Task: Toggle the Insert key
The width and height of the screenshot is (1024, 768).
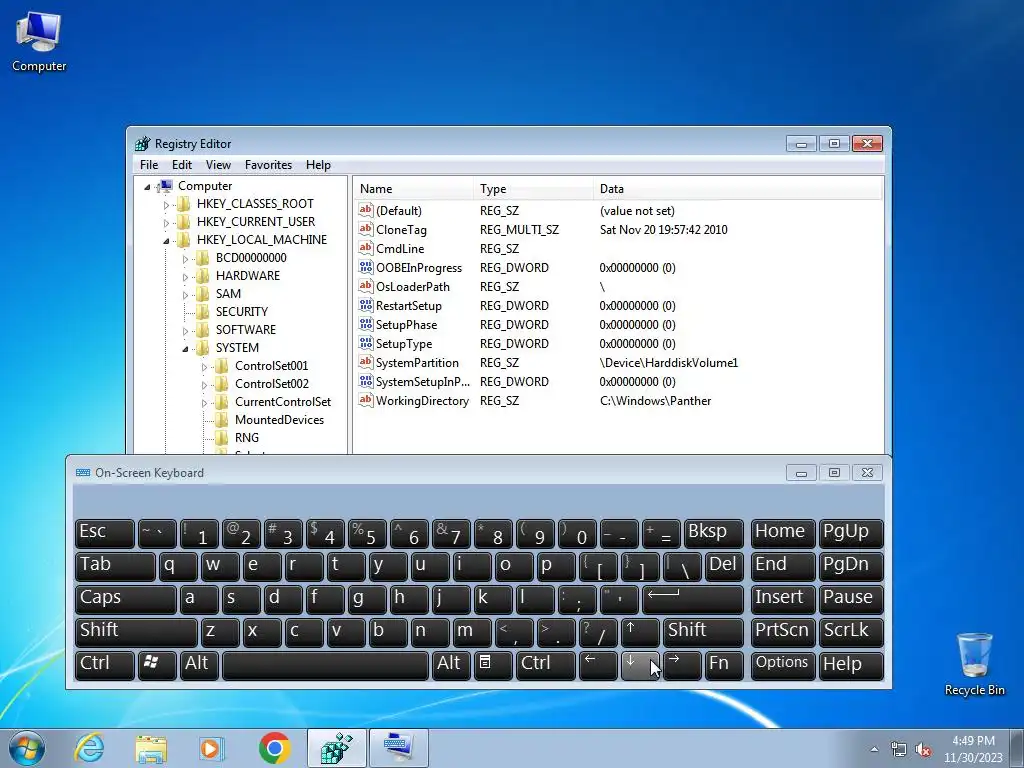Action: tap(782, 599)
